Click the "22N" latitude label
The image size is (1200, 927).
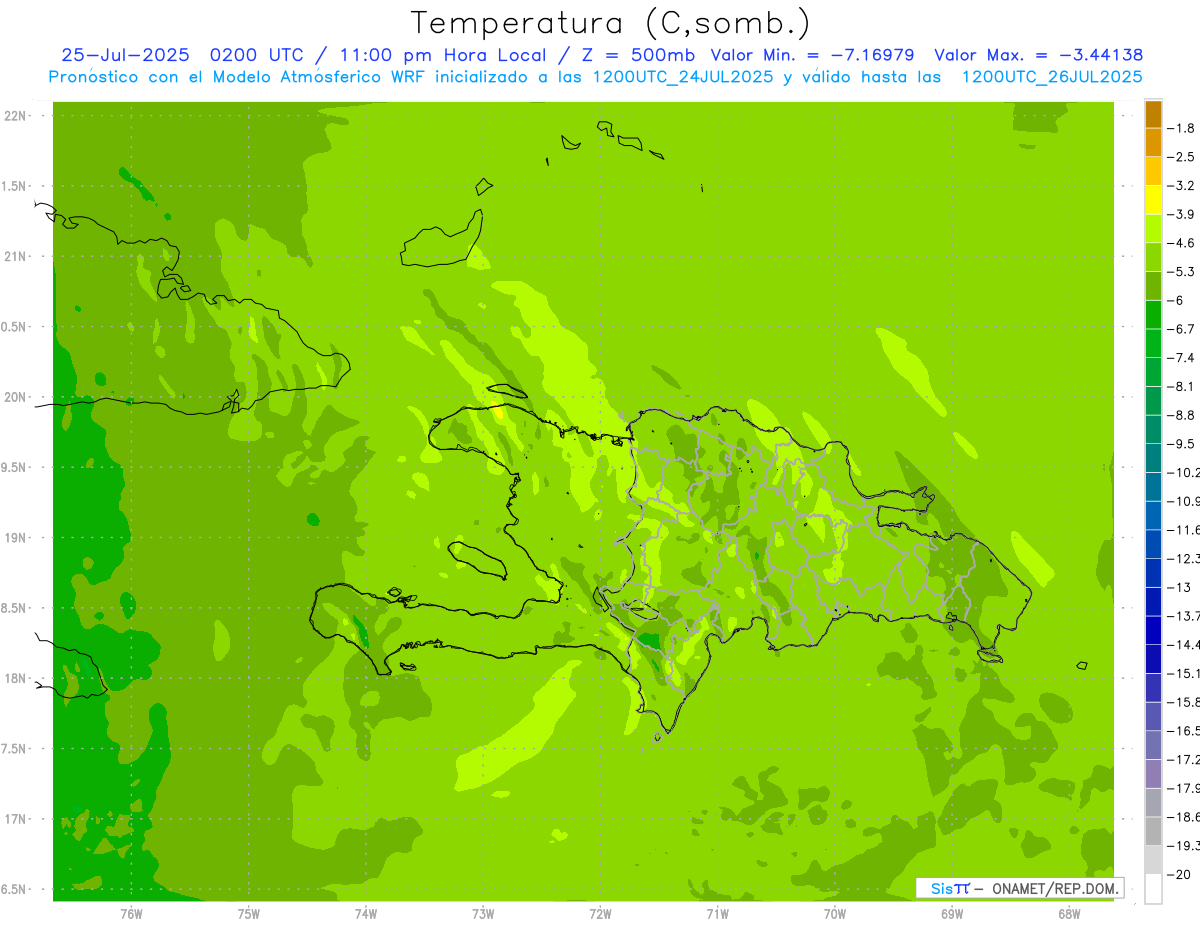[x=15, y=116]
